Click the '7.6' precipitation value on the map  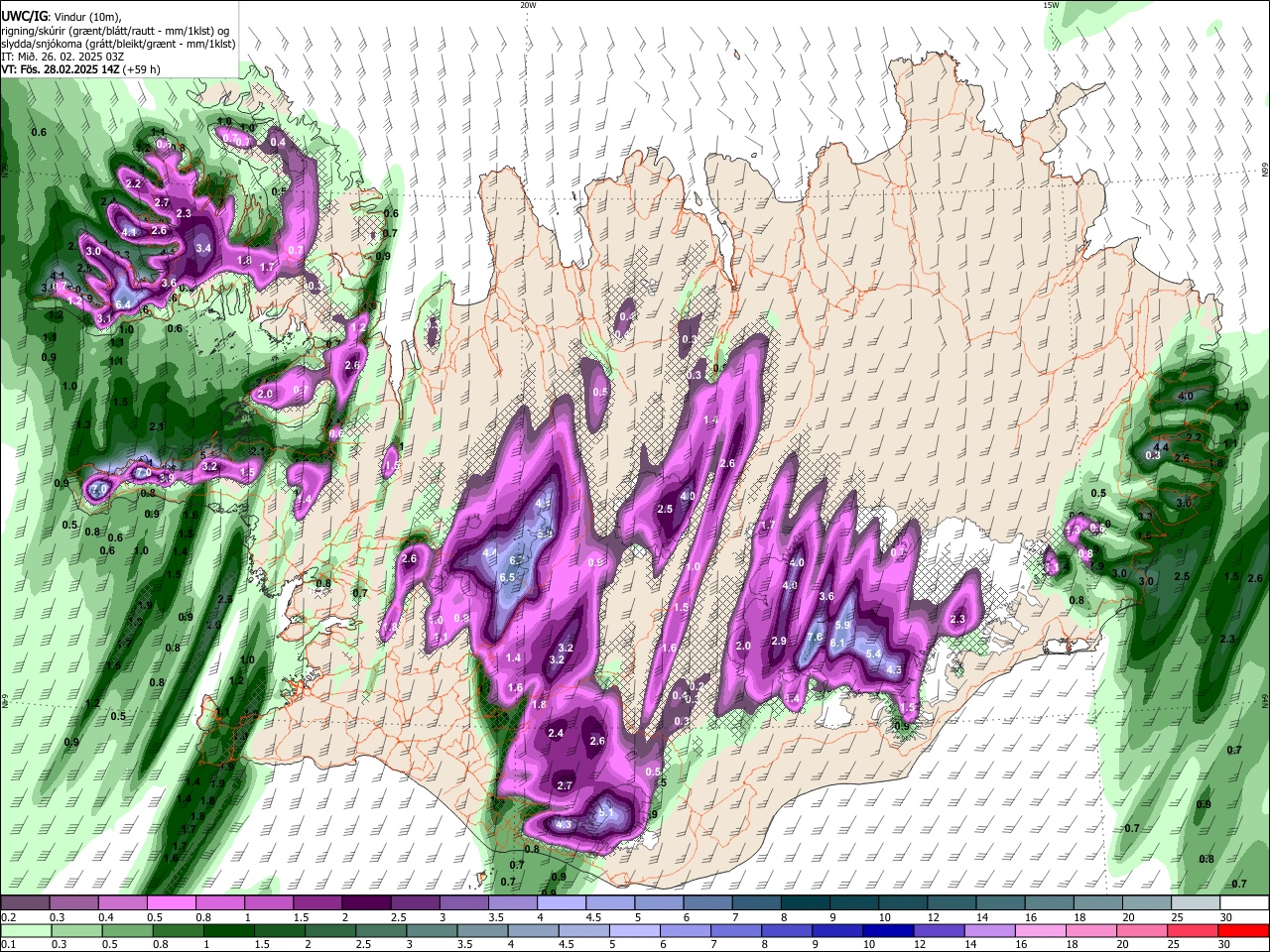point(815,637)
